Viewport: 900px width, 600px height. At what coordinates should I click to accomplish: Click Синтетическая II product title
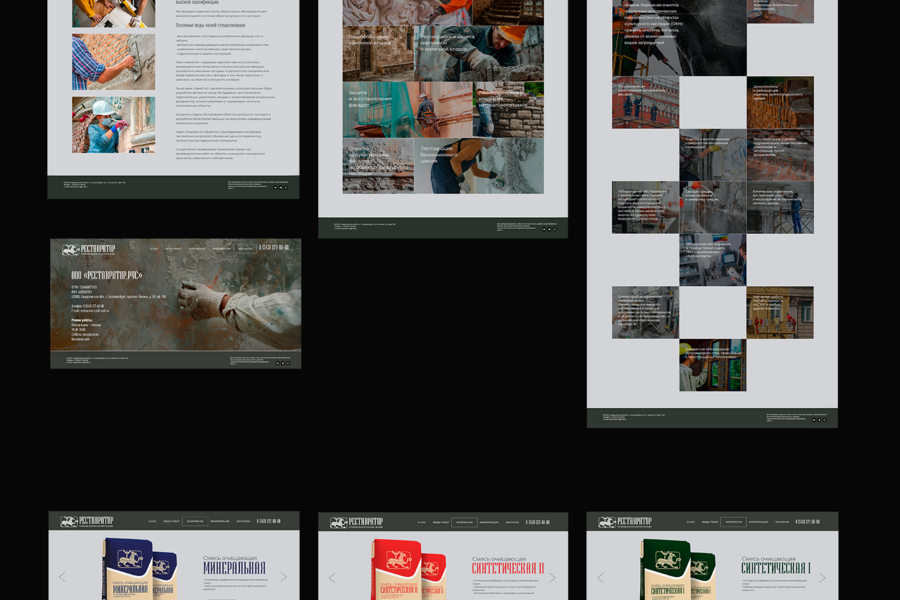click(x=507, y=568)
